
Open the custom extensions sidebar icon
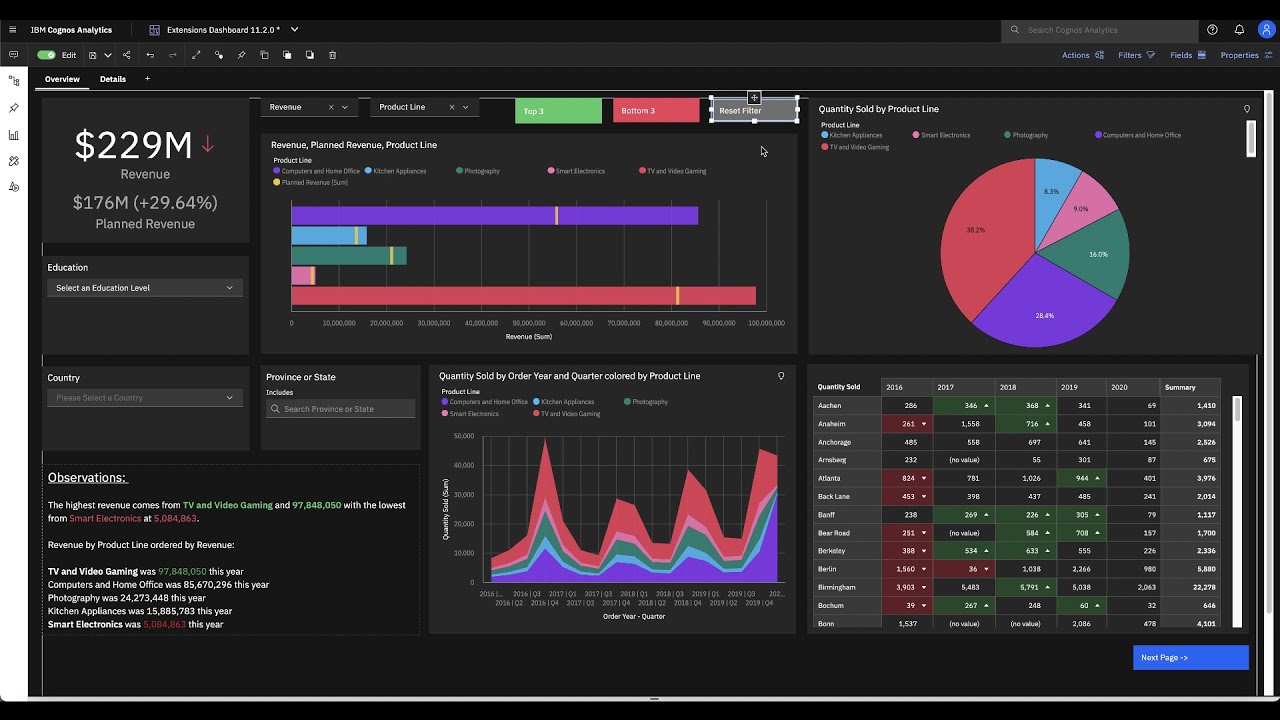(x=14, y=186)
